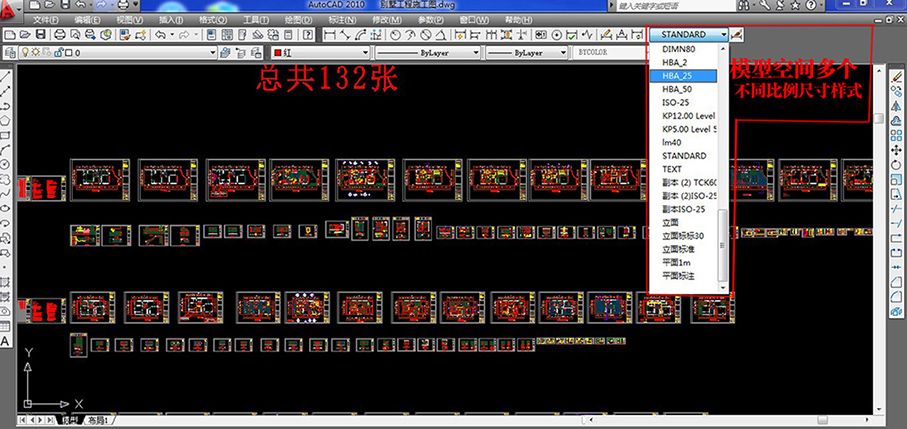The image size is (907, 429).
Task: Click the New file icon in the standard toolbar
Action: click(x=10, y=35)
